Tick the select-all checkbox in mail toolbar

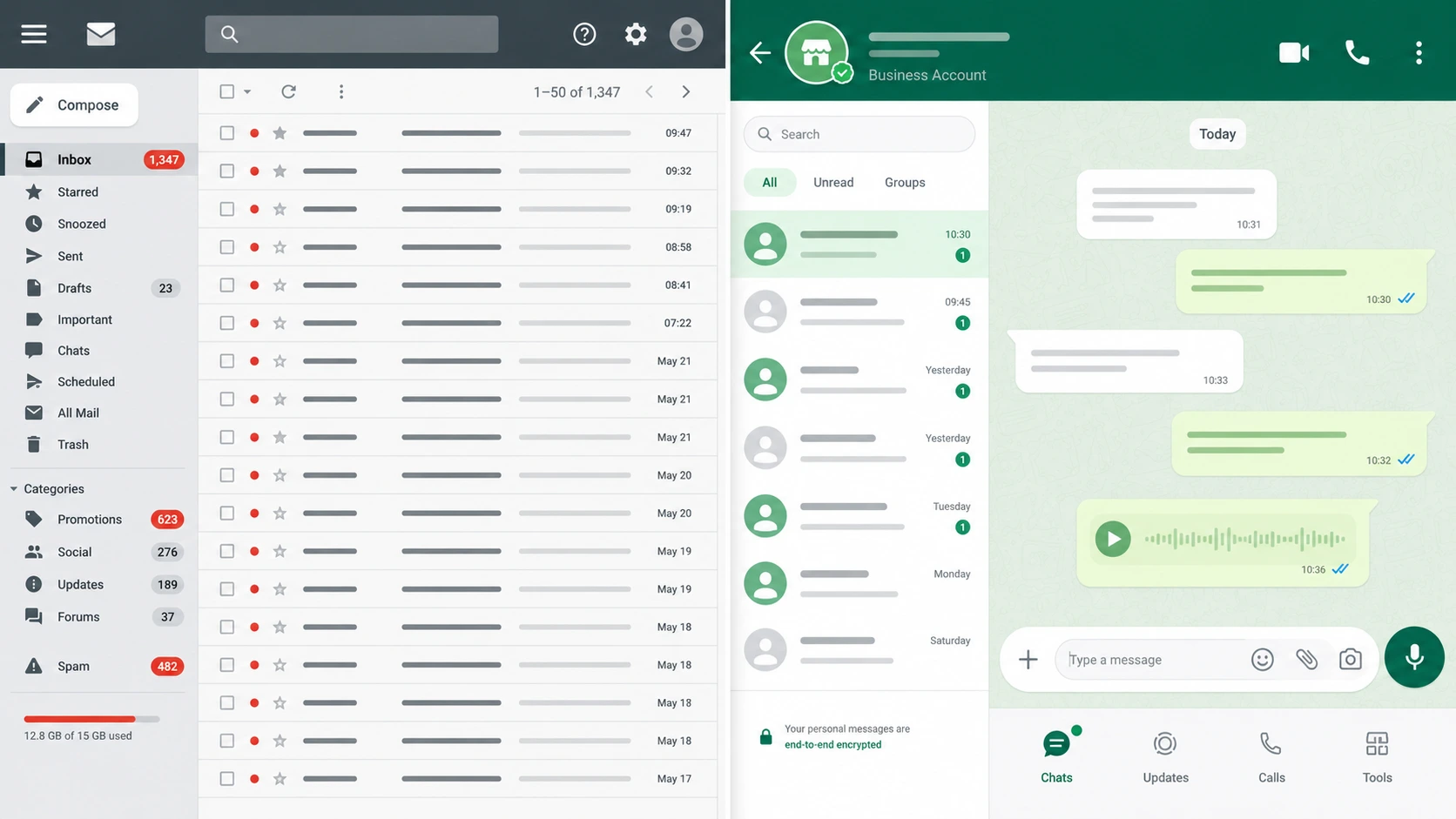pos(227,91)
